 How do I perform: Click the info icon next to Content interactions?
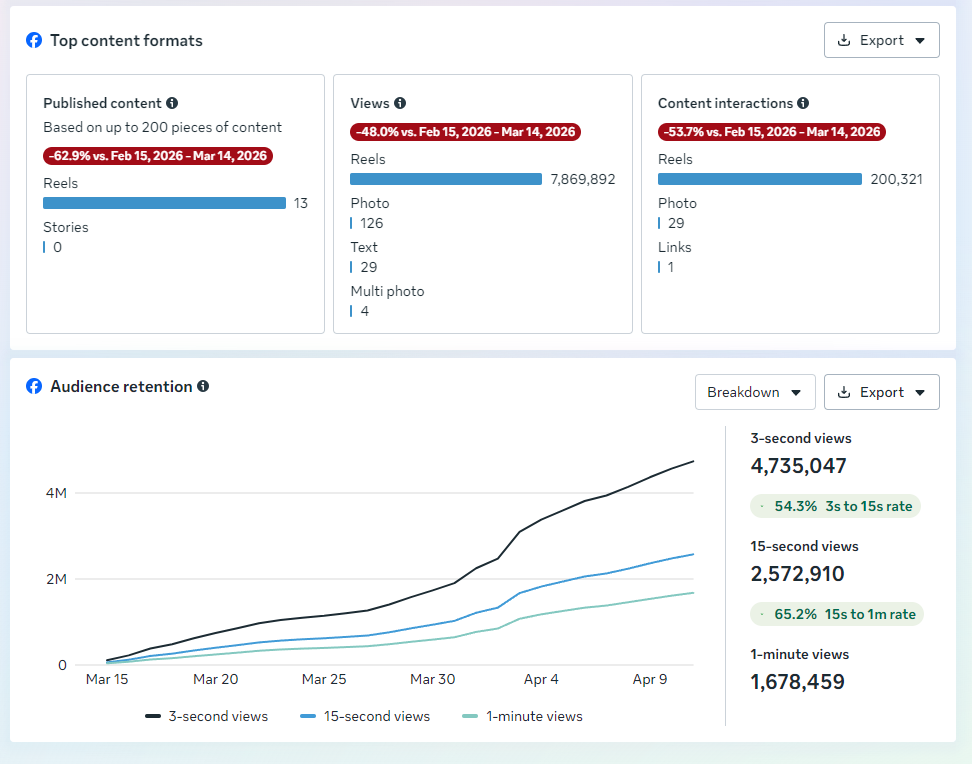804,103
